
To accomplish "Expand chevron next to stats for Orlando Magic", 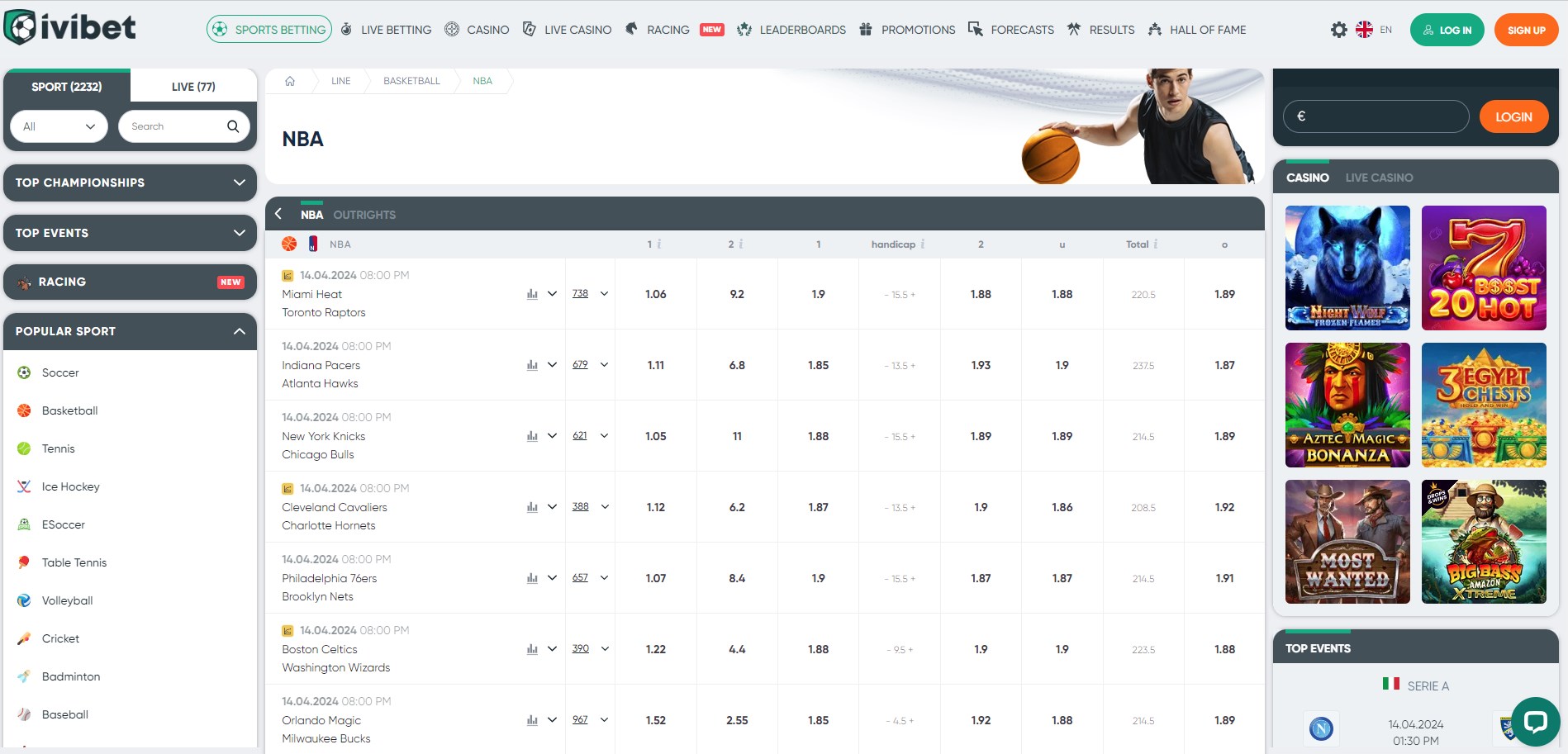I will [552, 720].
